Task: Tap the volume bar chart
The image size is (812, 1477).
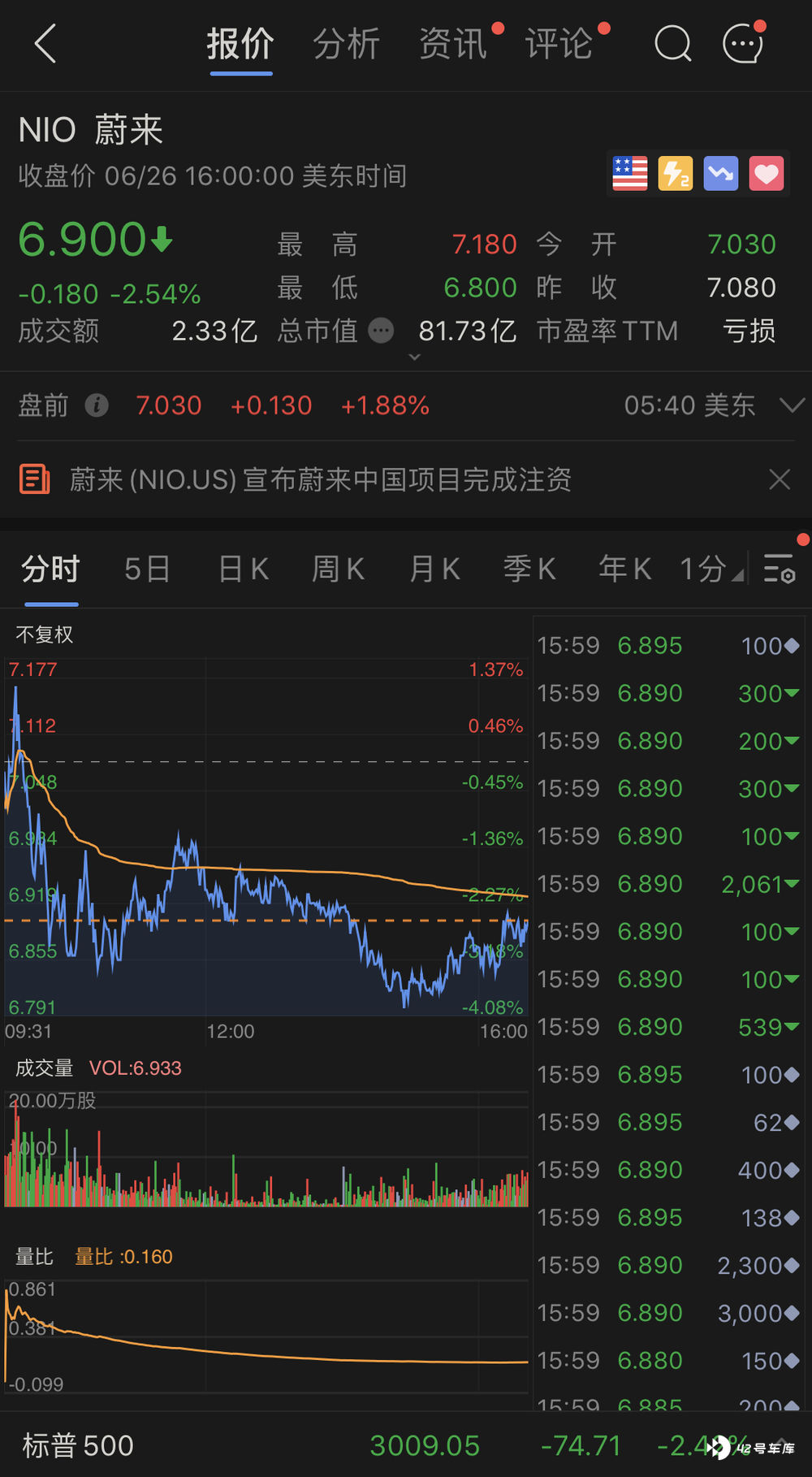Action: click(266, 1150)
